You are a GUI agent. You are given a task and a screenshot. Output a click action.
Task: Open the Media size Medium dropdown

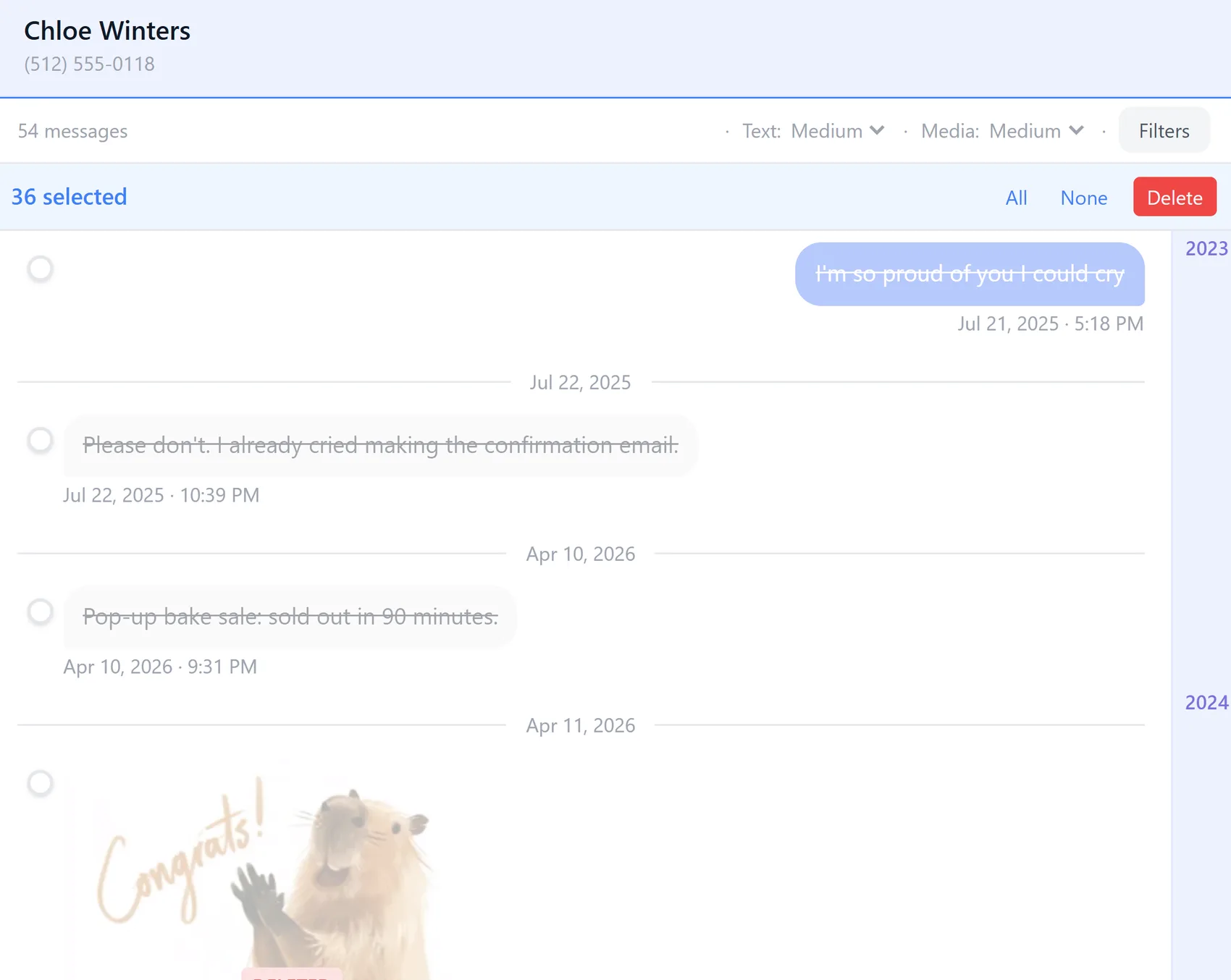click(1037, 131)
